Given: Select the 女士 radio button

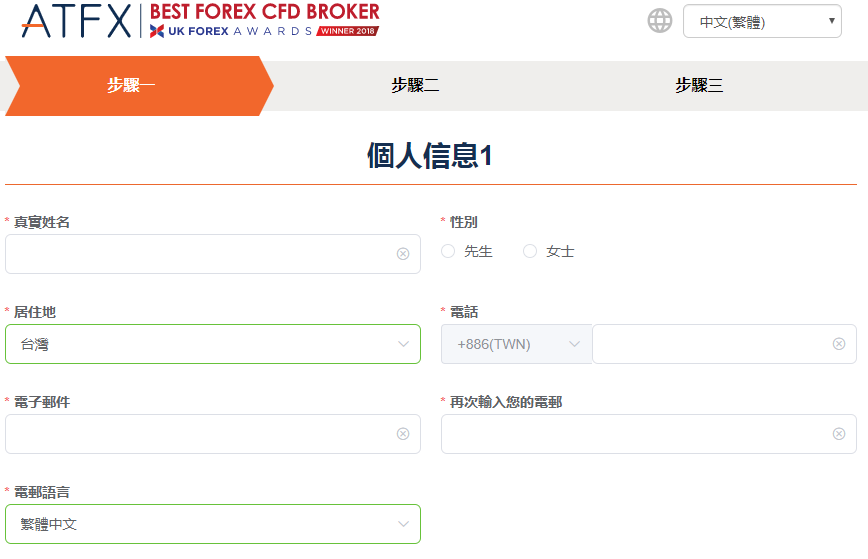Looking at the screenshot, I should click(530, 252).
